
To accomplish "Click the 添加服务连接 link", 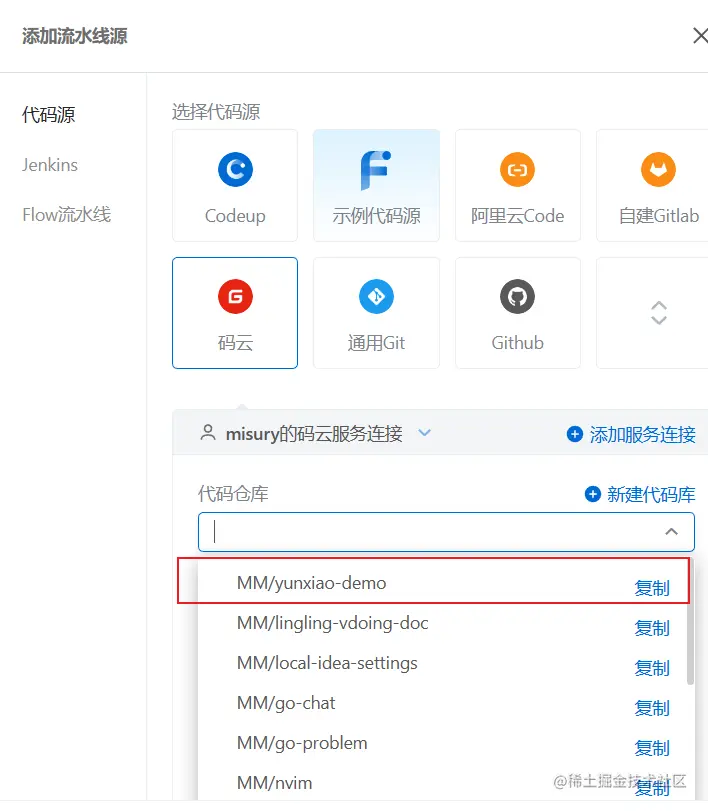I will tap(642, 434).
